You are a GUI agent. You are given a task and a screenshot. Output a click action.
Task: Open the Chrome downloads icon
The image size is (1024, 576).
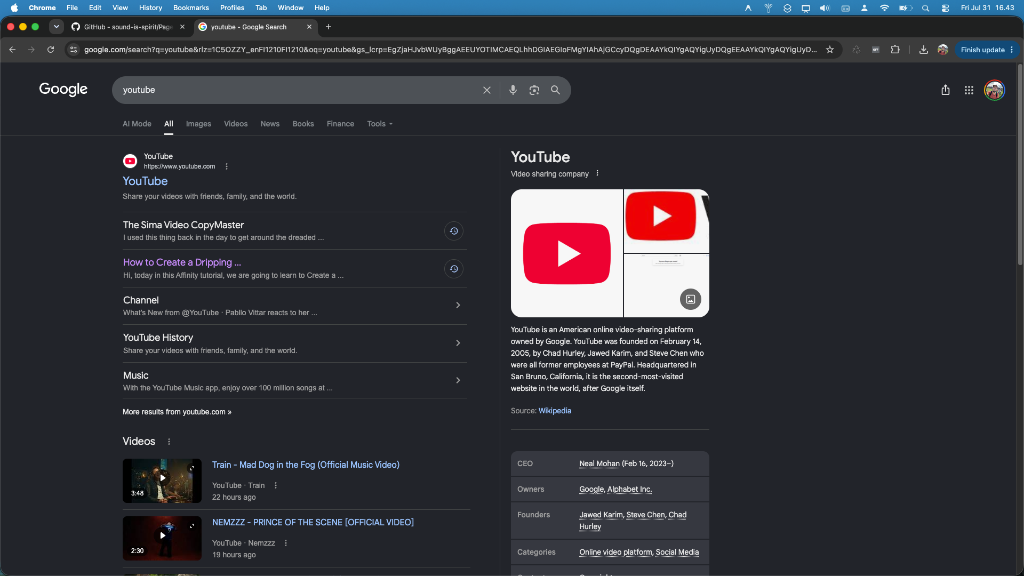coord(923,50)
